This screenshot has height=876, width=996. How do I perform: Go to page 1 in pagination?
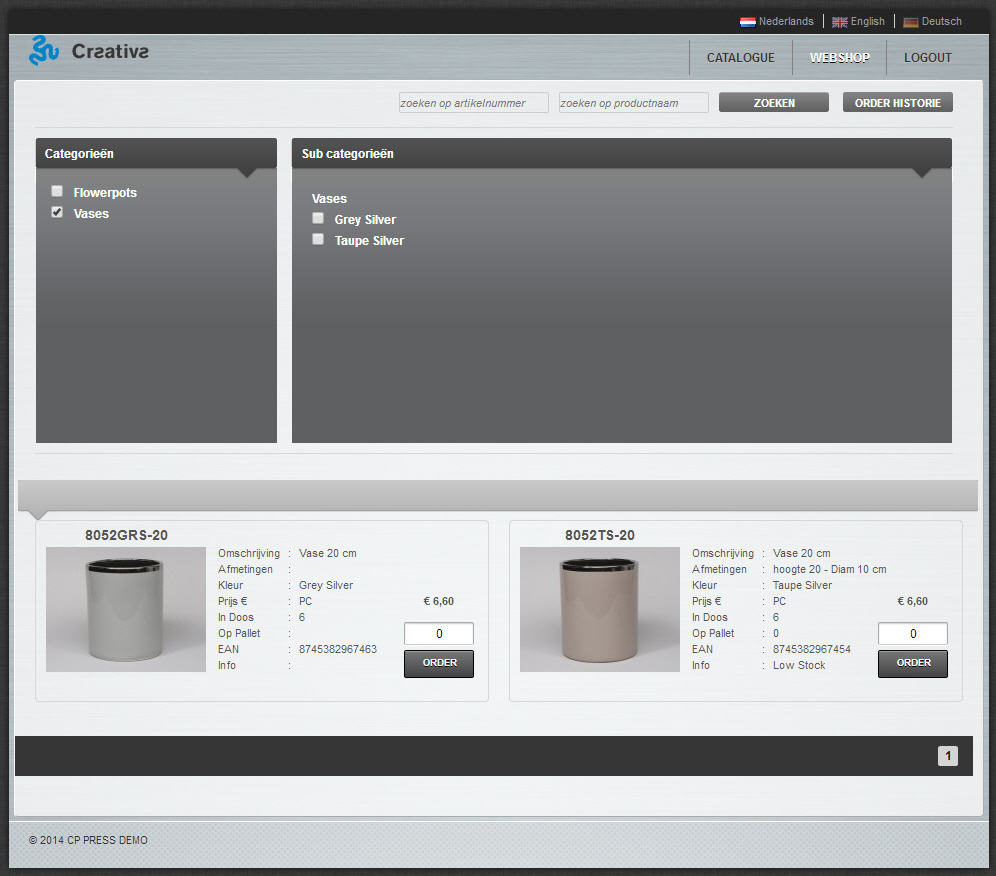[947, 756]
